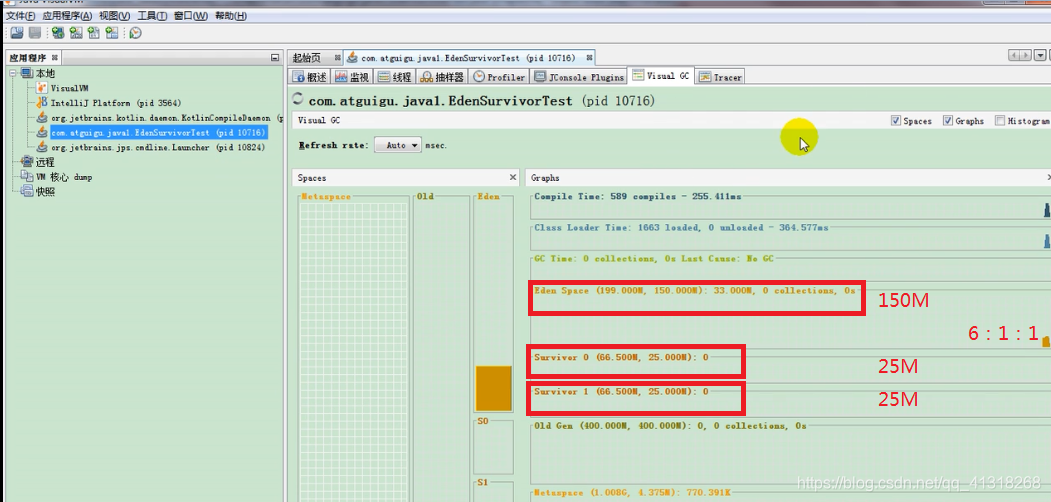This screenshot has height=502, width=1051.
Task: Click the greyed Save toolbar icon
Action: pyautogui.click(x=35, y=32)
